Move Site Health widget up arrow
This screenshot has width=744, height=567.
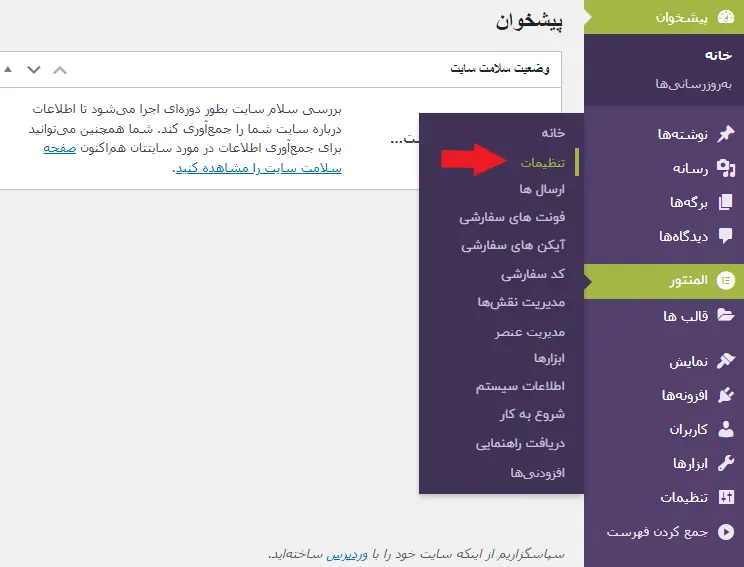[60, 70]
